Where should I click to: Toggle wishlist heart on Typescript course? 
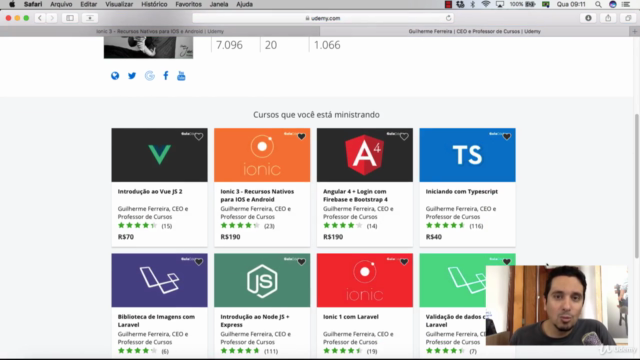coord(507,136)
